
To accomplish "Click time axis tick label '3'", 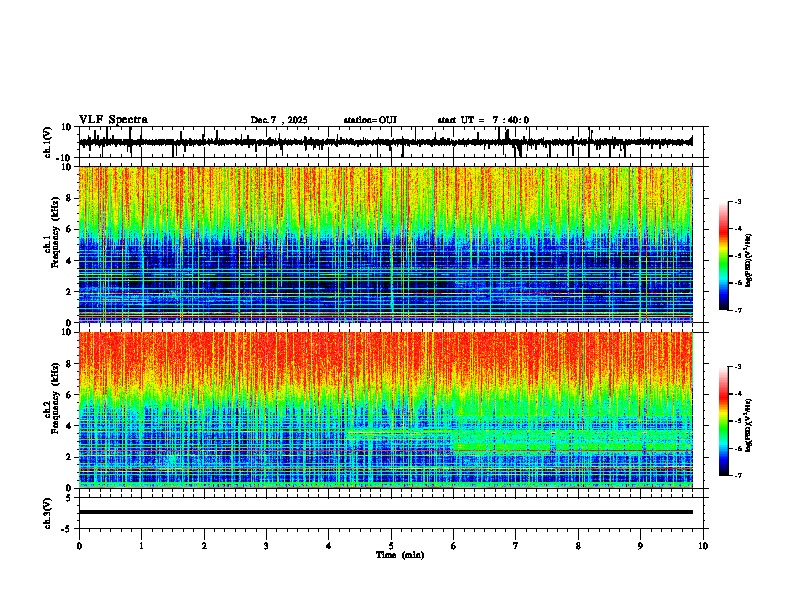I will [266, 546].
